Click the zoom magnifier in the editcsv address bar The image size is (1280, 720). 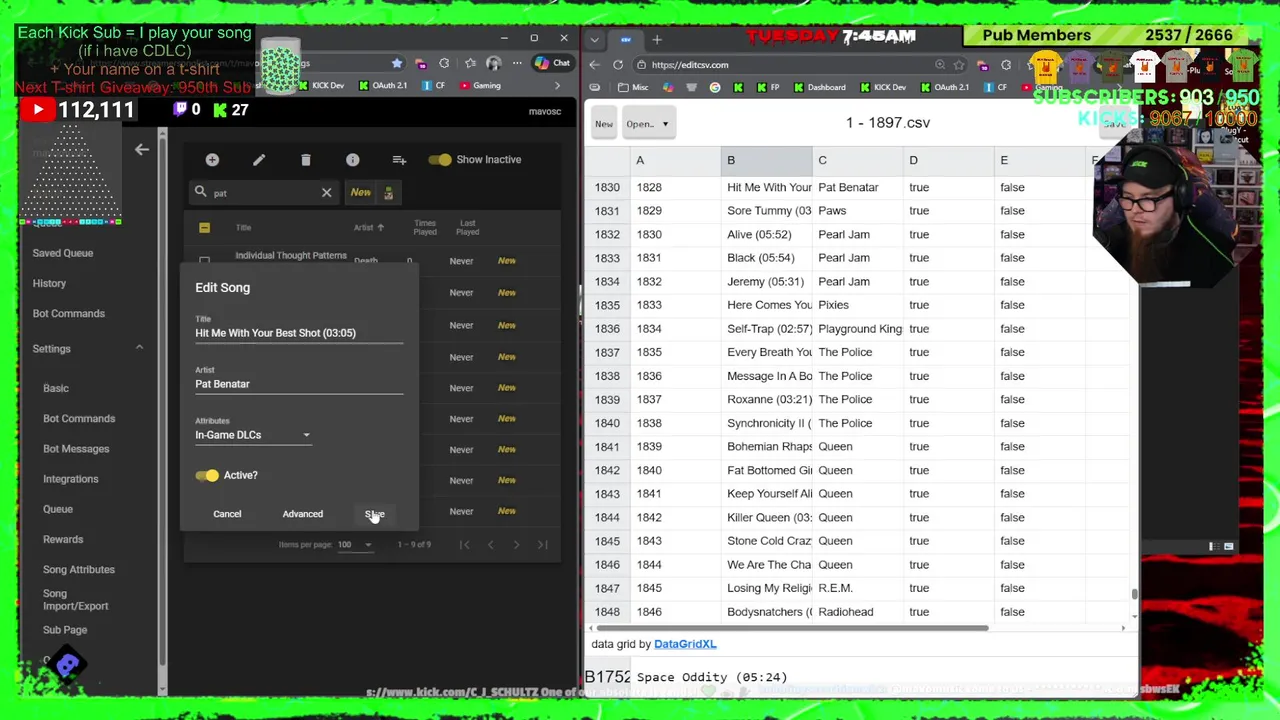coord(940,65)
